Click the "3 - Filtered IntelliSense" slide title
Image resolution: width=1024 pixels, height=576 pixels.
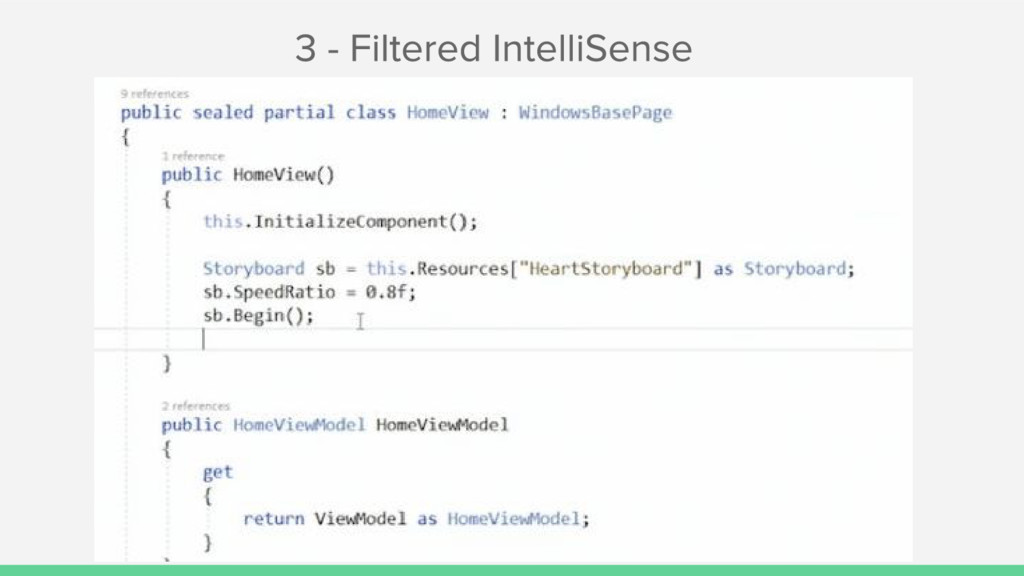pyautogui.click(x=493, y=48)
